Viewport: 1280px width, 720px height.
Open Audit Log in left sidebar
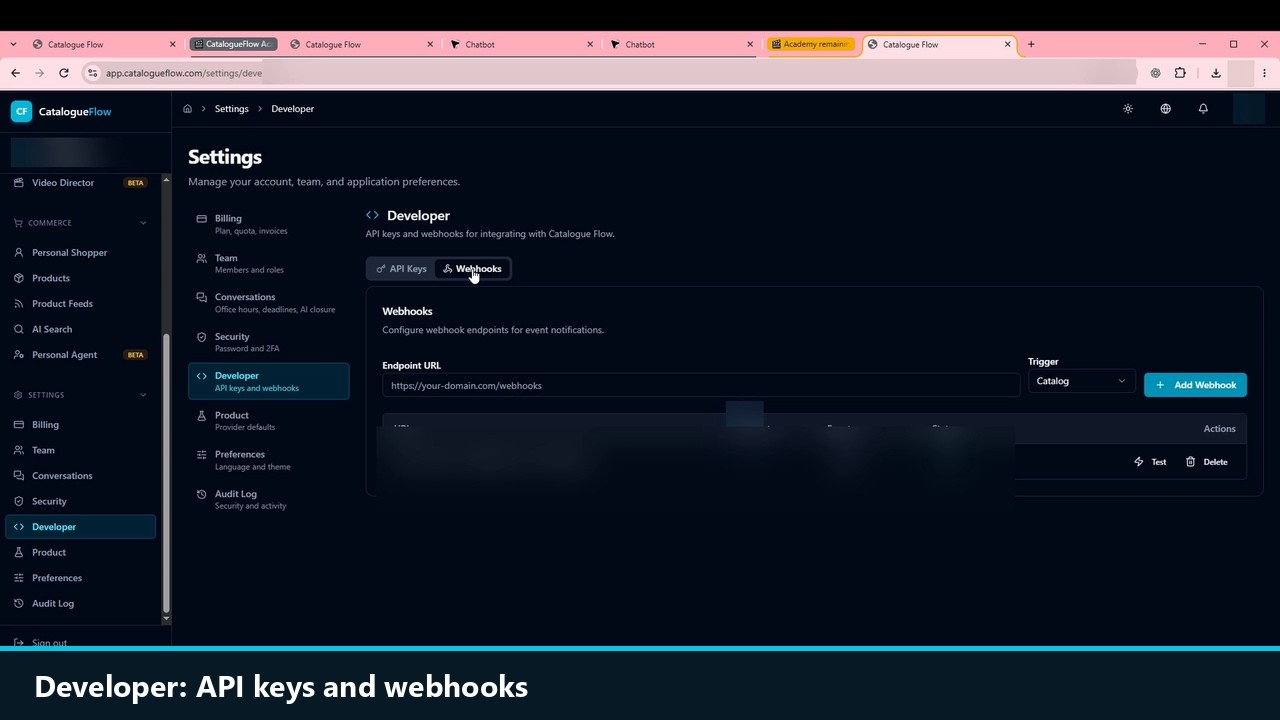tap(80, 604)
